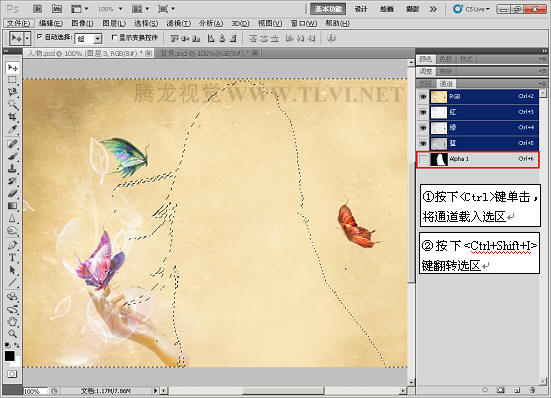
Task: Switch to the 基本功能 workspace
Action: point(328,9)
